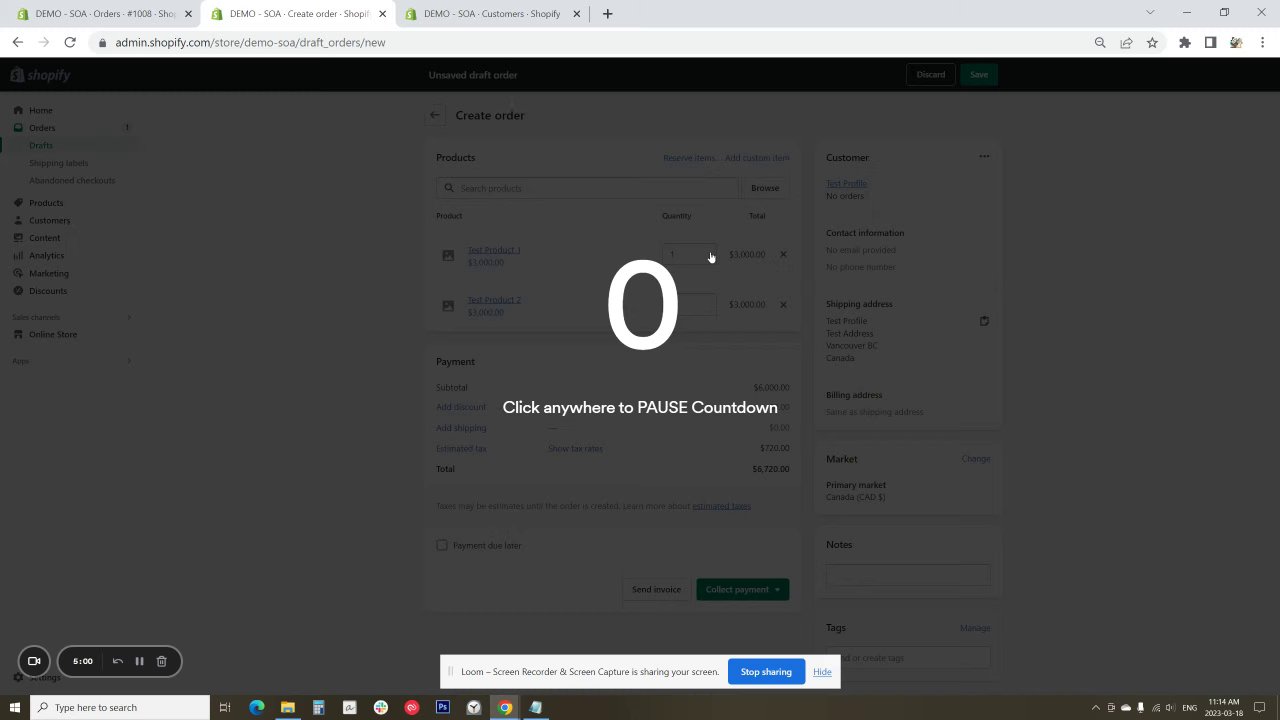Open File Explorer from taskbar
Image resolution: width=1280 pixels, height=720 pixels.
287,707
